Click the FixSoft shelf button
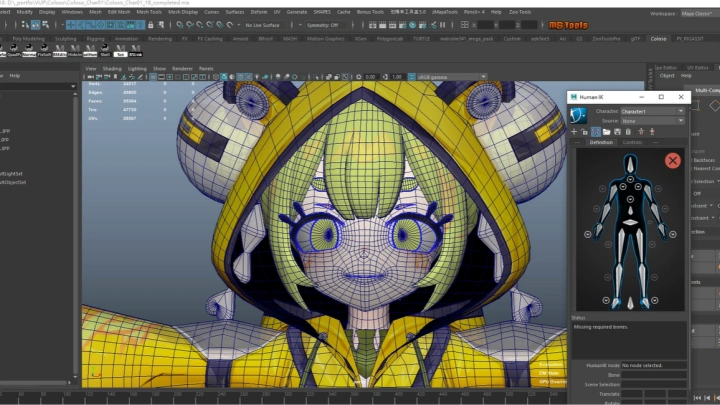This screenshot has height=405, width=720. point(44,50)
